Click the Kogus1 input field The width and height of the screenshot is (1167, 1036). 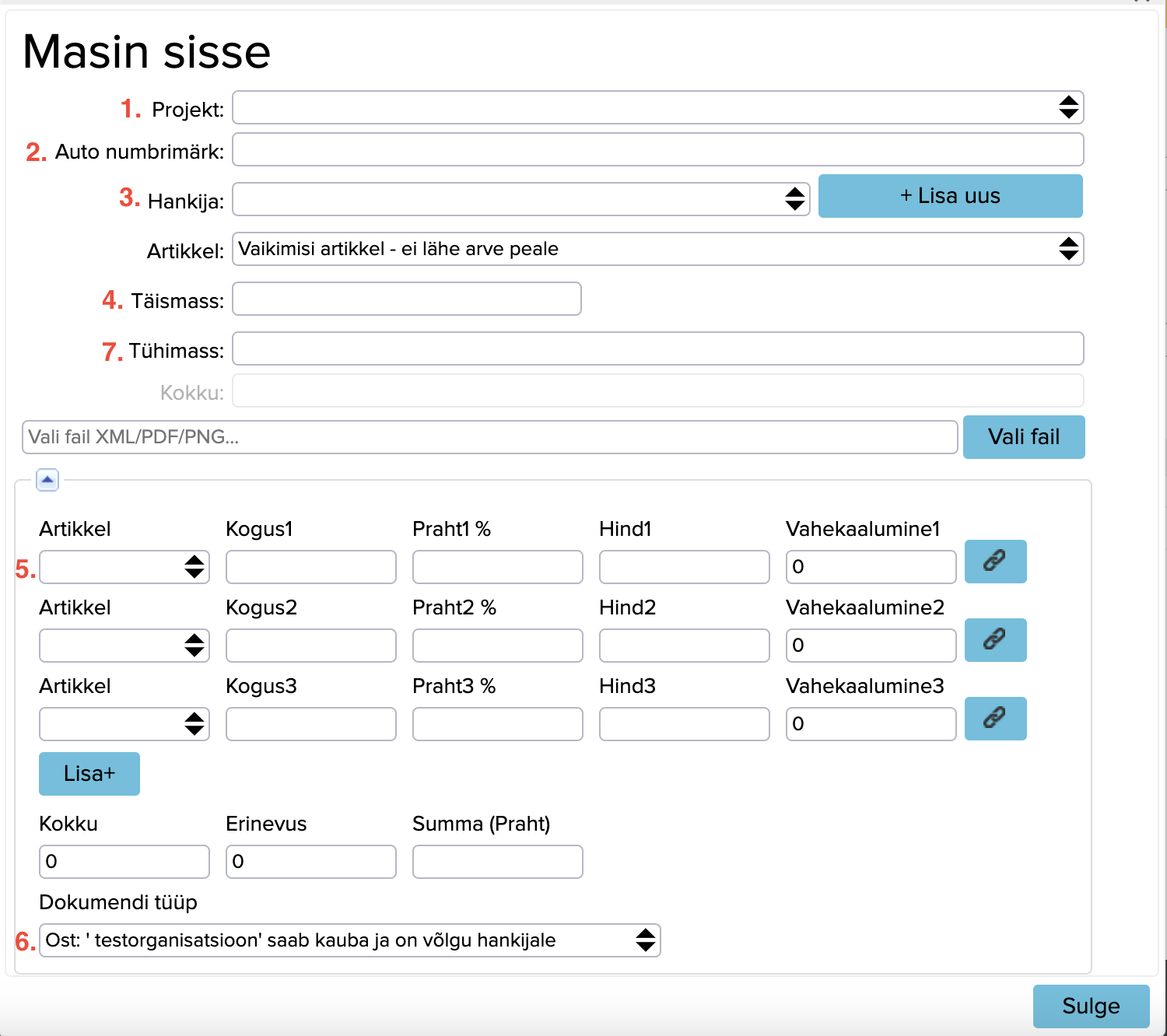click(x=310, y=567)
